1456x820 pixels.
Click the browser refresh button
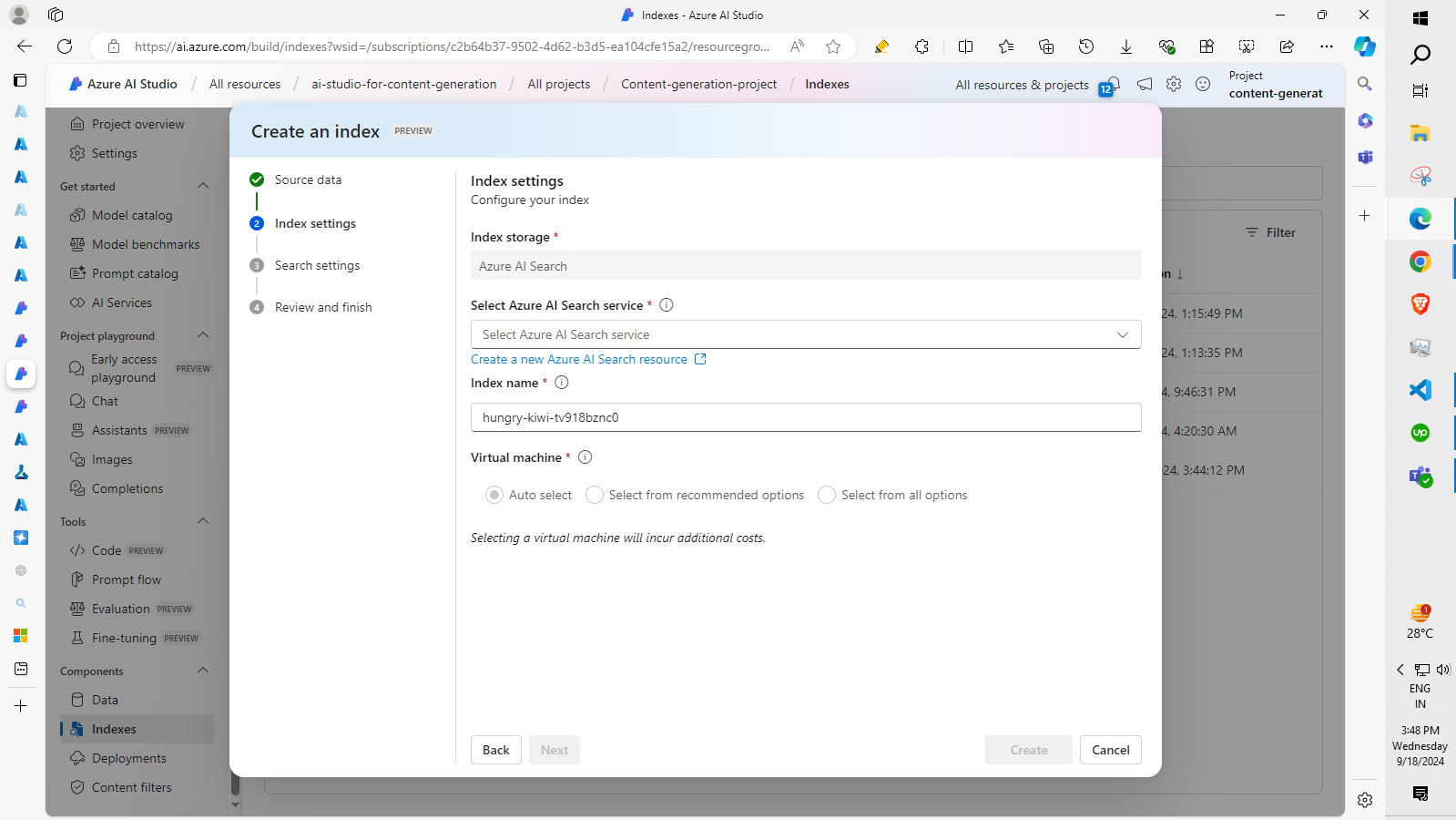(x=65, y=46)
